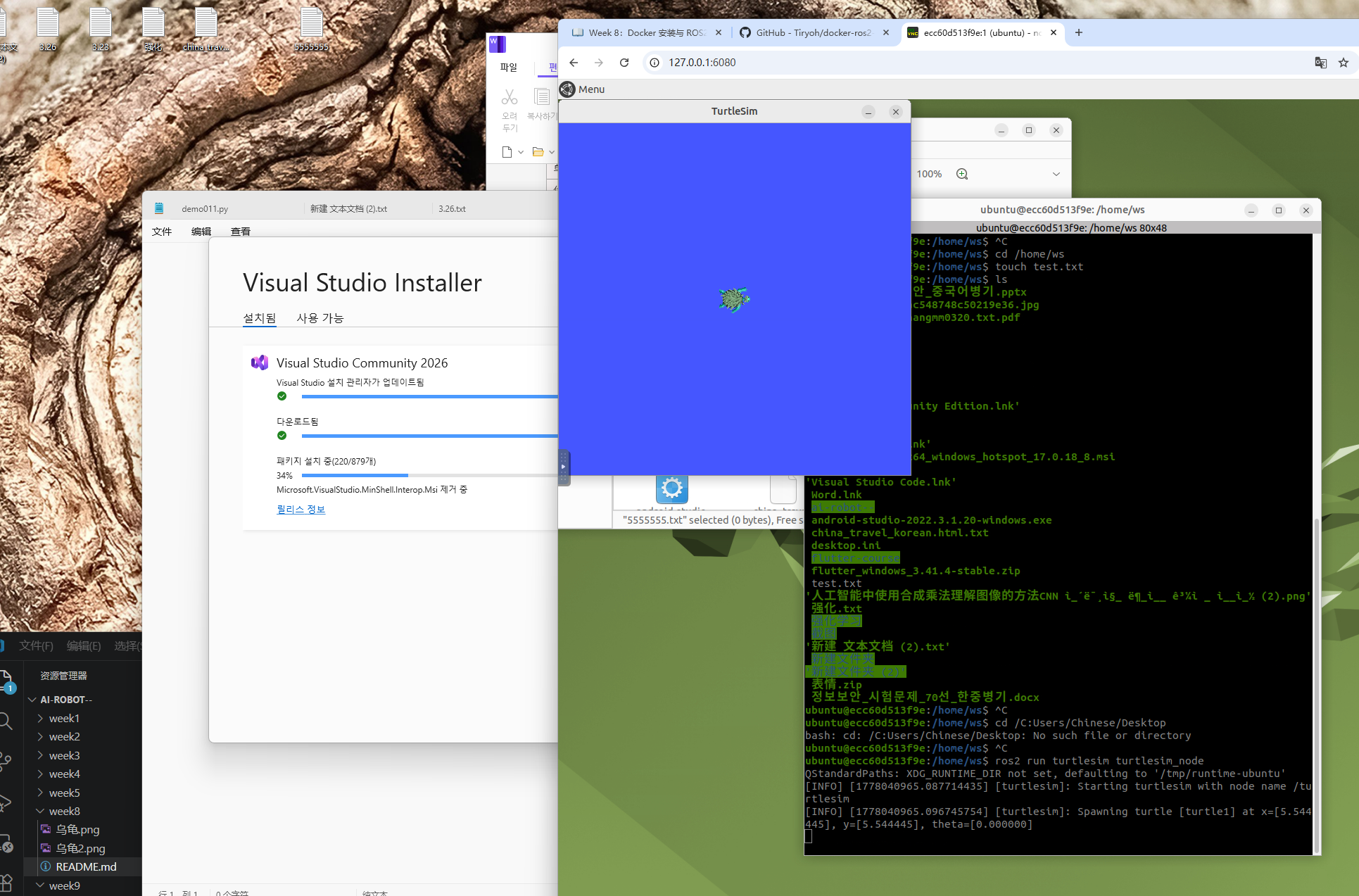Click the open folder icon in Word
Viewport: 1359px width, 896px height.
(538, 152)
